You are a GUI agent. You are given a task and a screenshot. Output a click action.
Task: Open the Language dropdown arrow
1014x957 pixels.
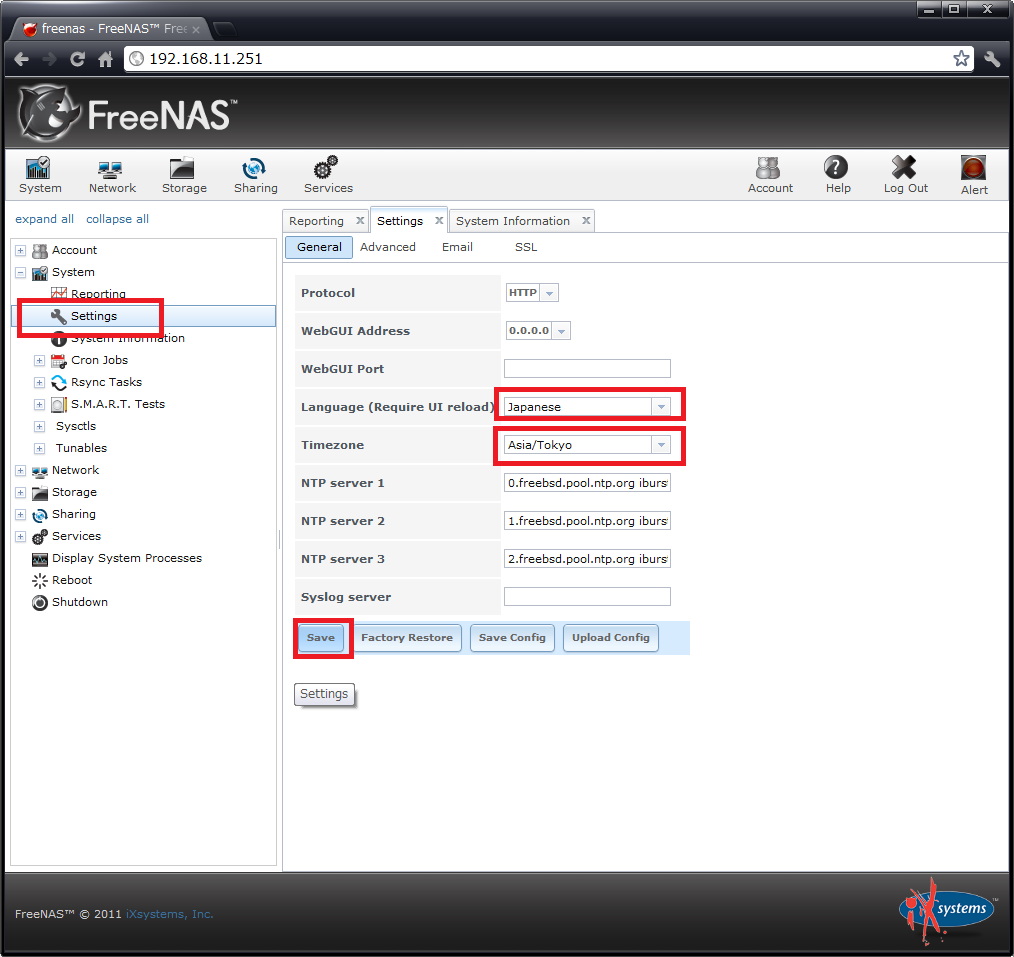click(661, 407)
